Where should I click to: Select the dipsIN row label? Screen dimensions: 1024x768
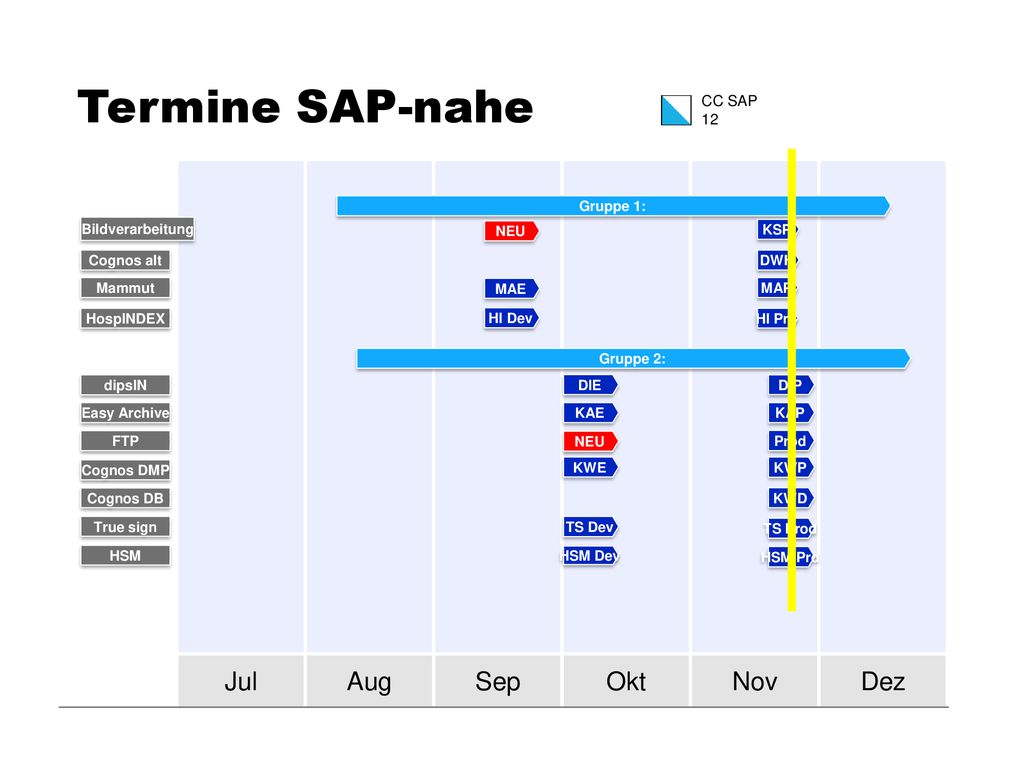[125, 385]
